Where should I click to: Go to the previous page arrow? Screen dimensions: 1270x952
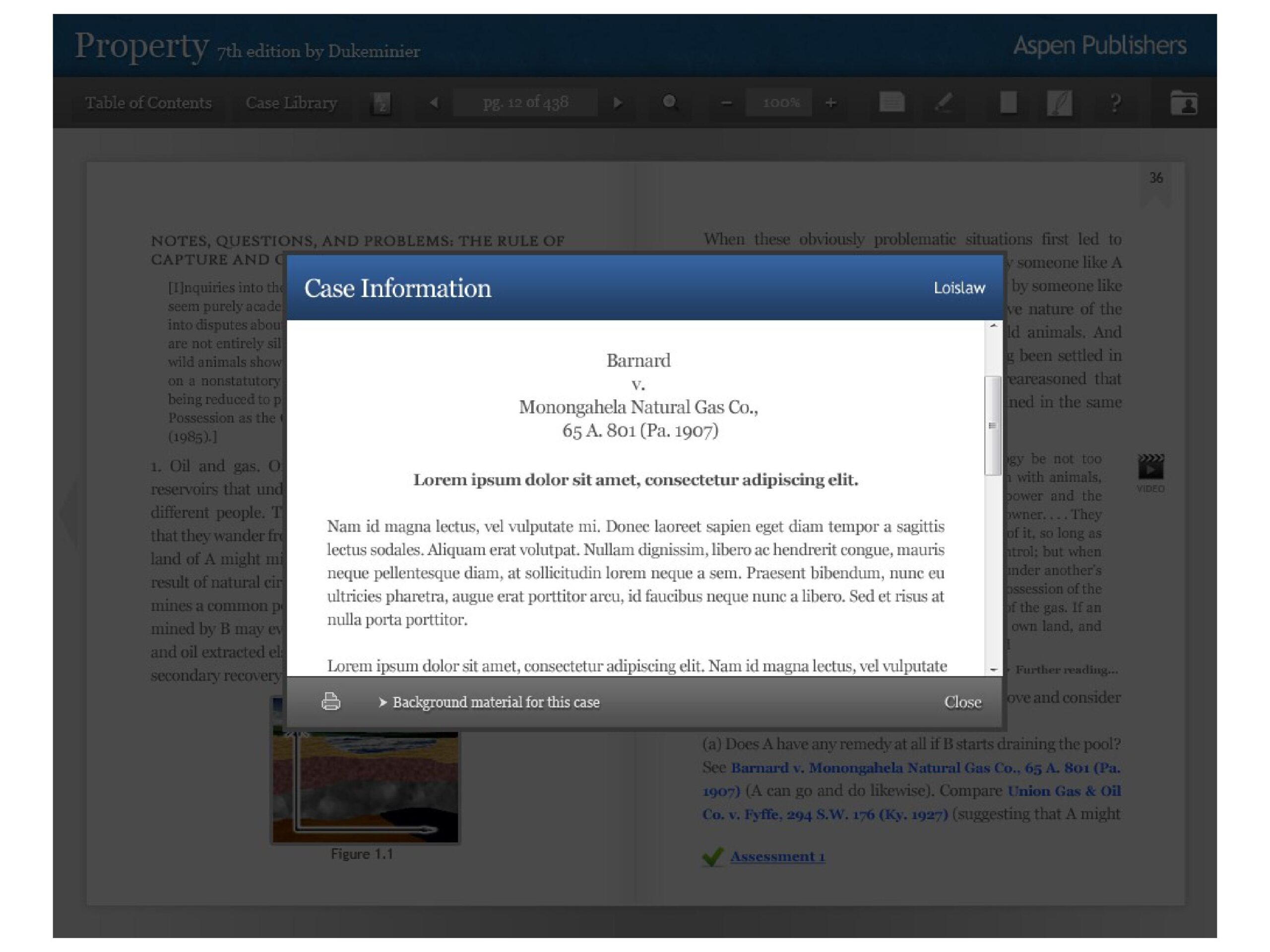[434, 103]
